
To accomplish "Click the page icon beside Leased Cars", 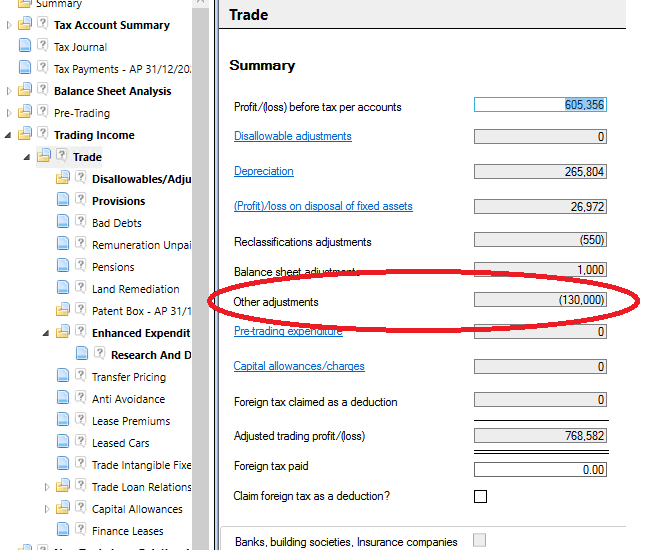I will pos(63,441).
